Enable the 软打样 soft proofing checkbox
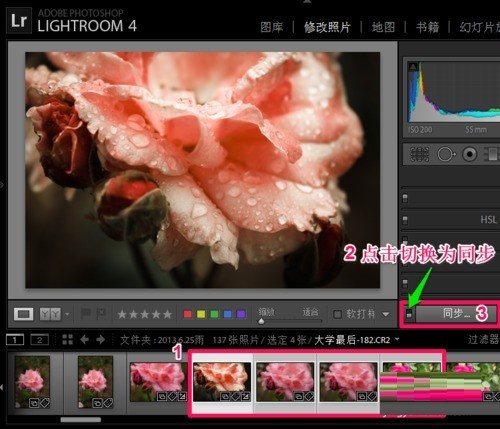 (337, 314)
